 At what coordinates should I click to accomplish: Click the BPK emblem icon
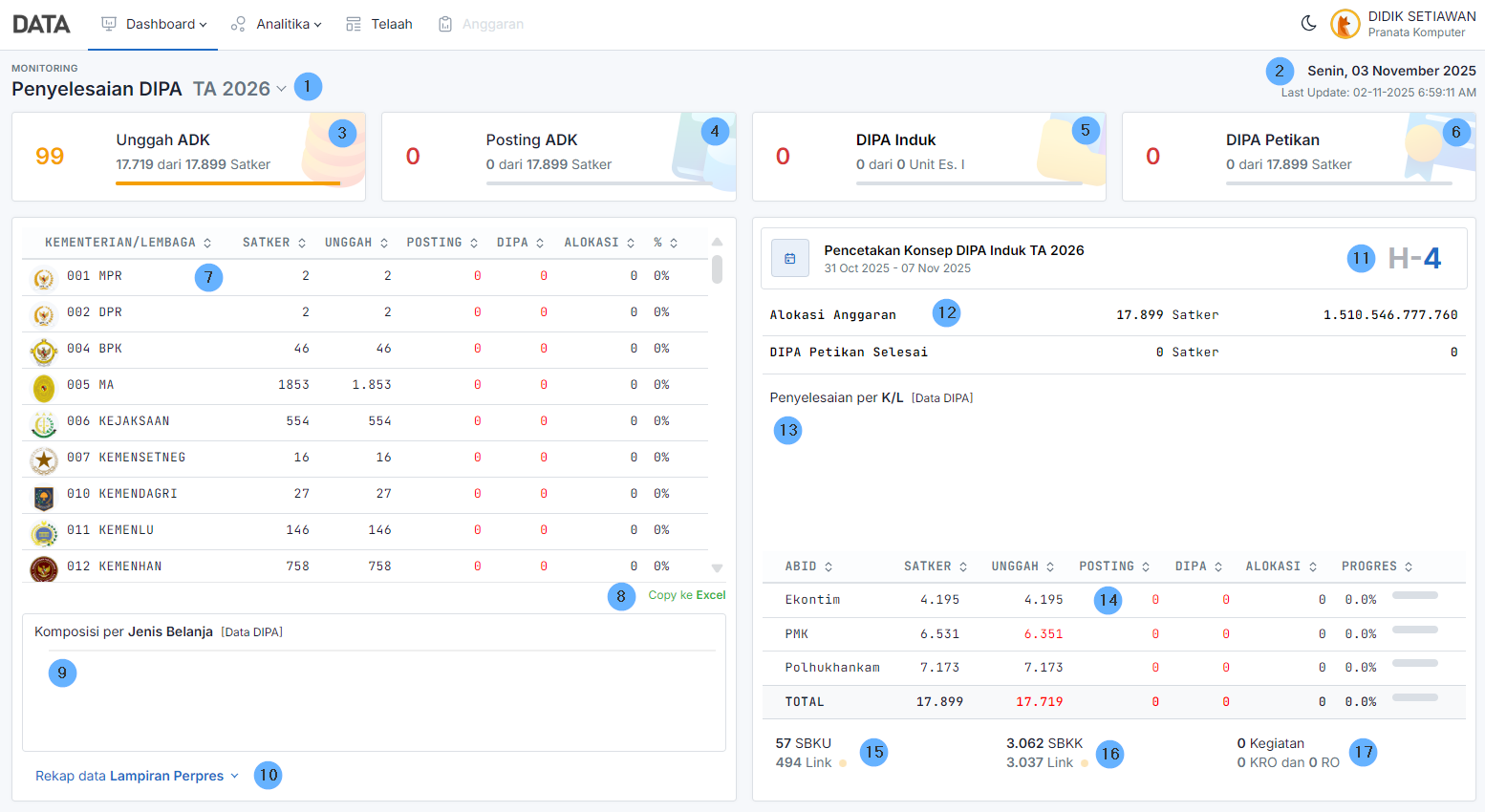click(x=43, y=351)
